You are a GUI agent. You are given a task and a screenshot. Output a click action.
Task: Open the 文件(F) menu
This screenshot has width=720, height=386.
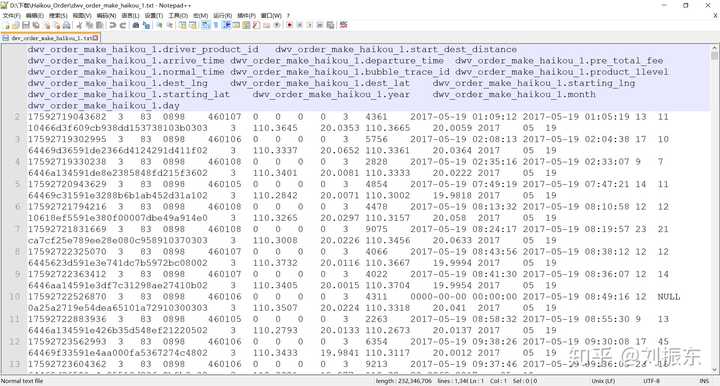coord(11,16)
